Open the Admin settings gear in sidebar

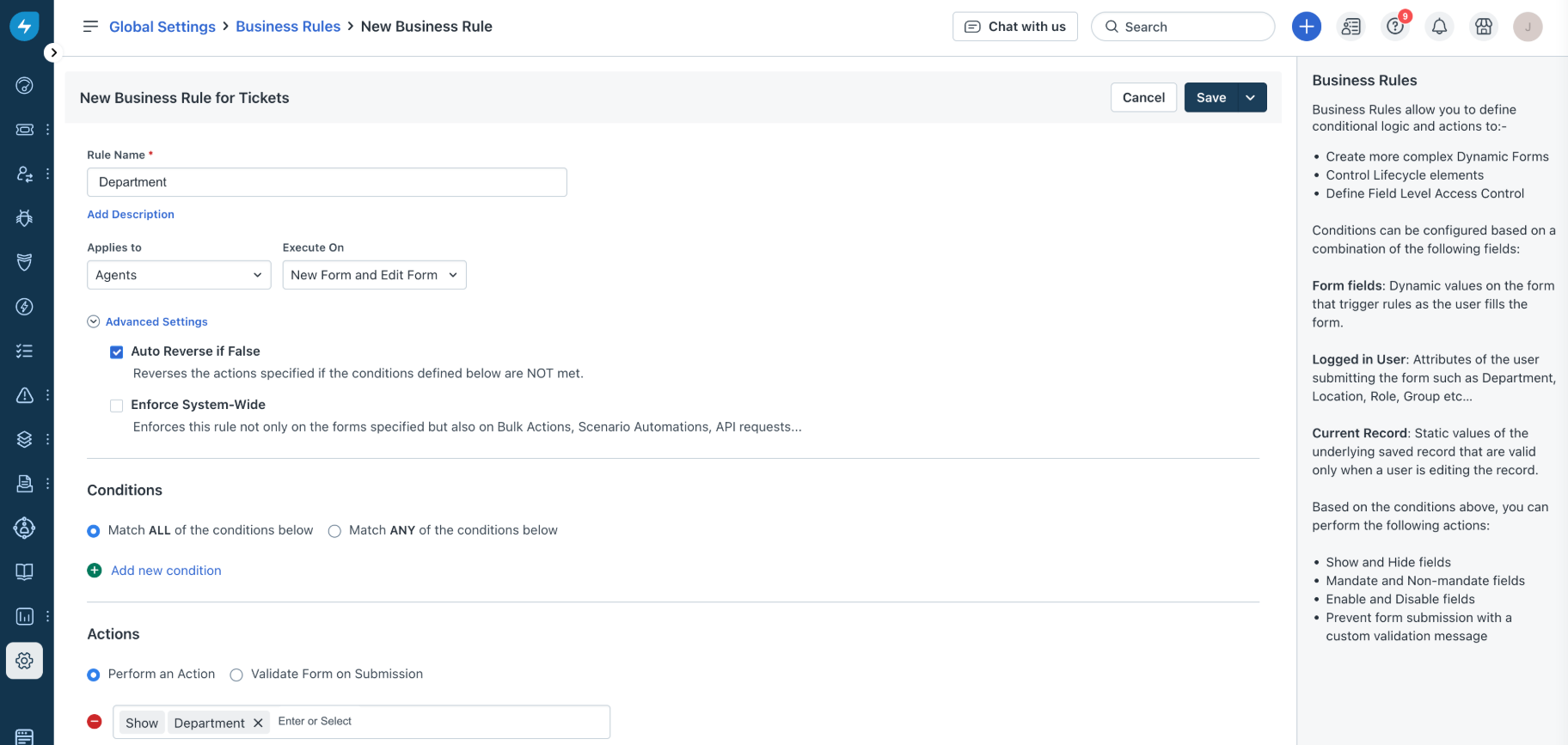click(24, 661)
